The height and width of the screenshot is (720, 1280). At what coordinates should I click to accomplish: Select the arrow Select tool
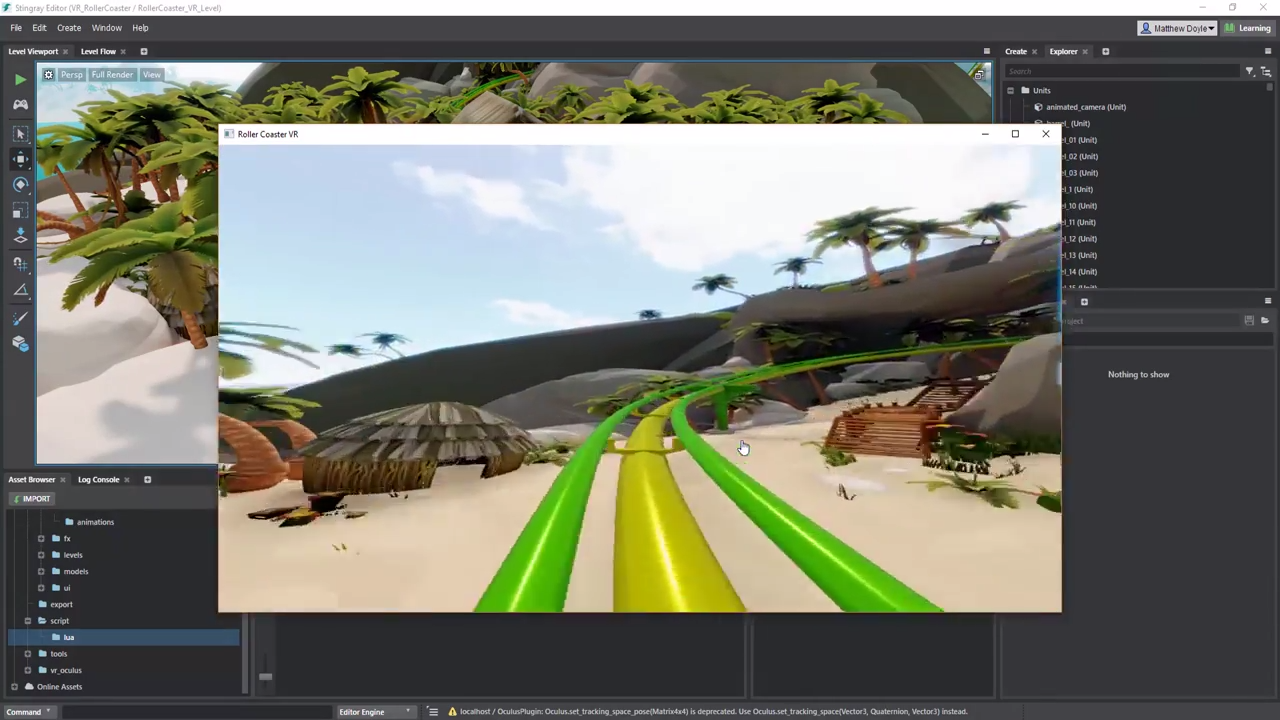(20, 133)
